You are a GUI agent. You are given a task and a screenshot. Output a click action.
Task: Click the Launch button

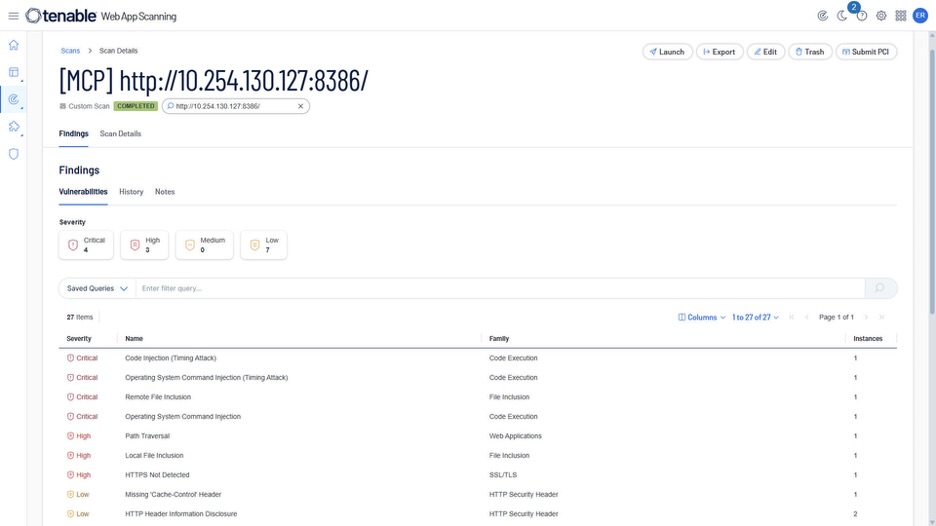click(667, 52)
